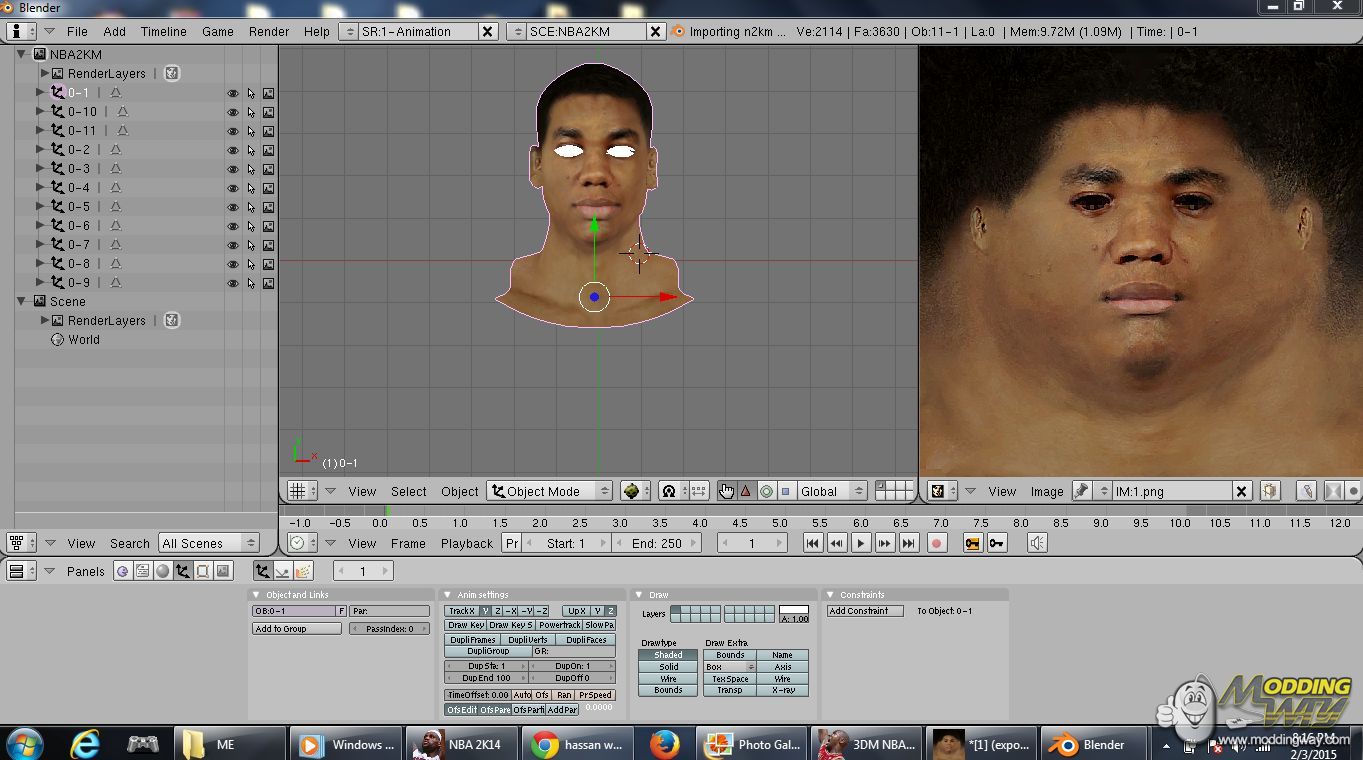Hide object 0-5 using its eye icon

coord(233,207)
